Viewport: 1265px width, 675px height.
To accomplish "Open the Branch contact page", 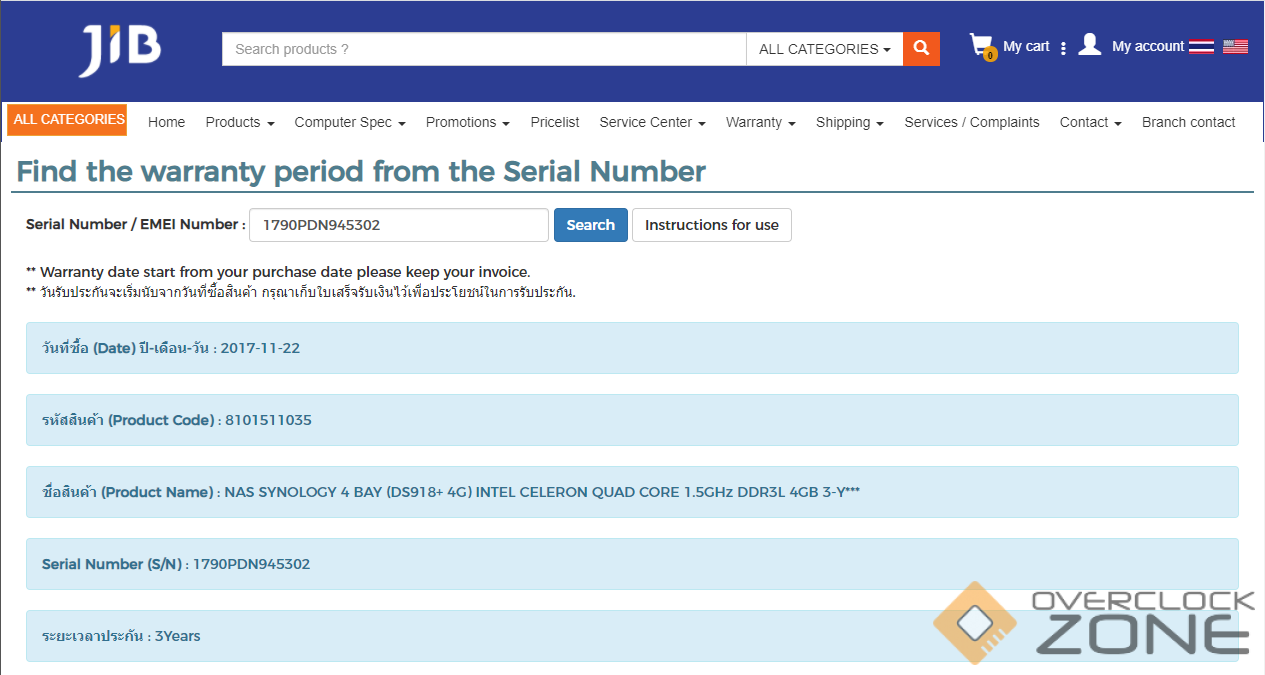I will pyautogui.click(x=1189, y=122).
